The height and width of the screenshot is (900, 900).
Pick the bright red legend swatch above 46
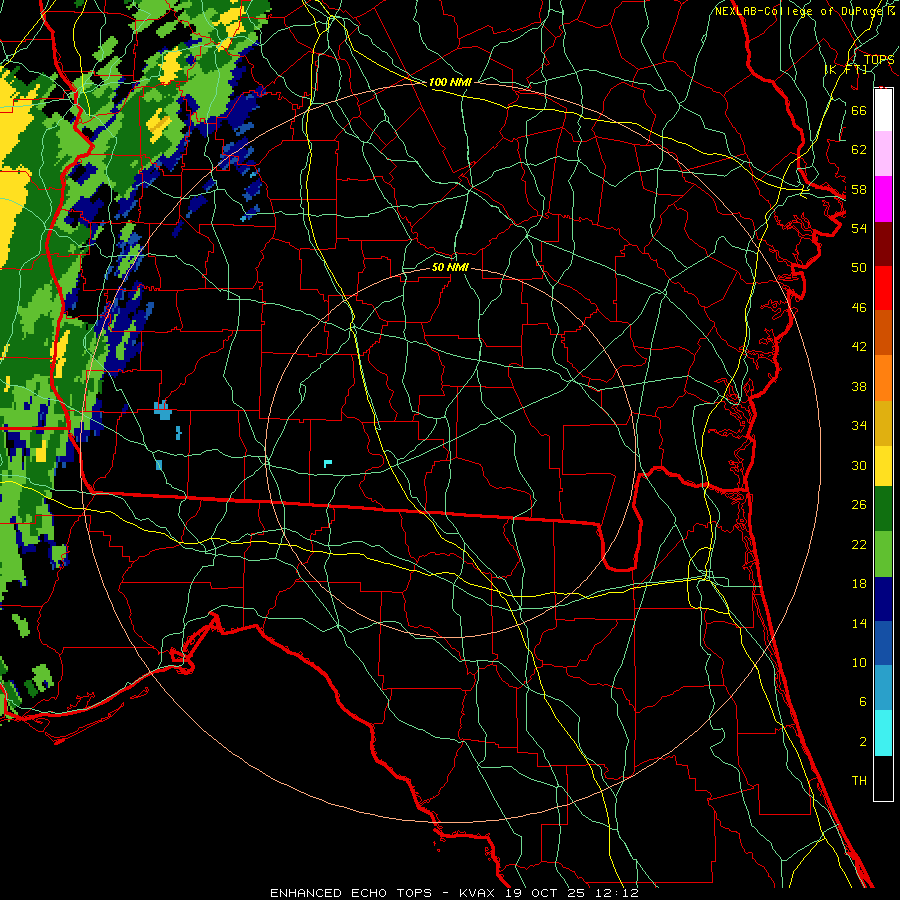(883, 288)
